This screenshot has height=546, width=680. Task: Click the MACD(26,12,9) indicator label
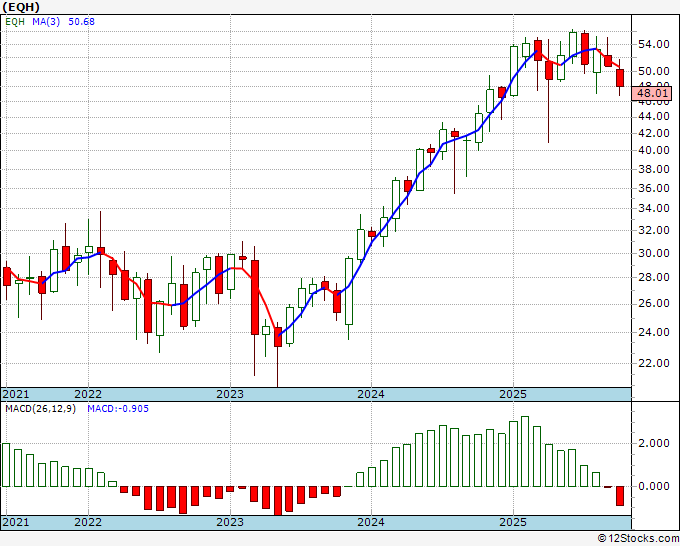tap(40, 409)
